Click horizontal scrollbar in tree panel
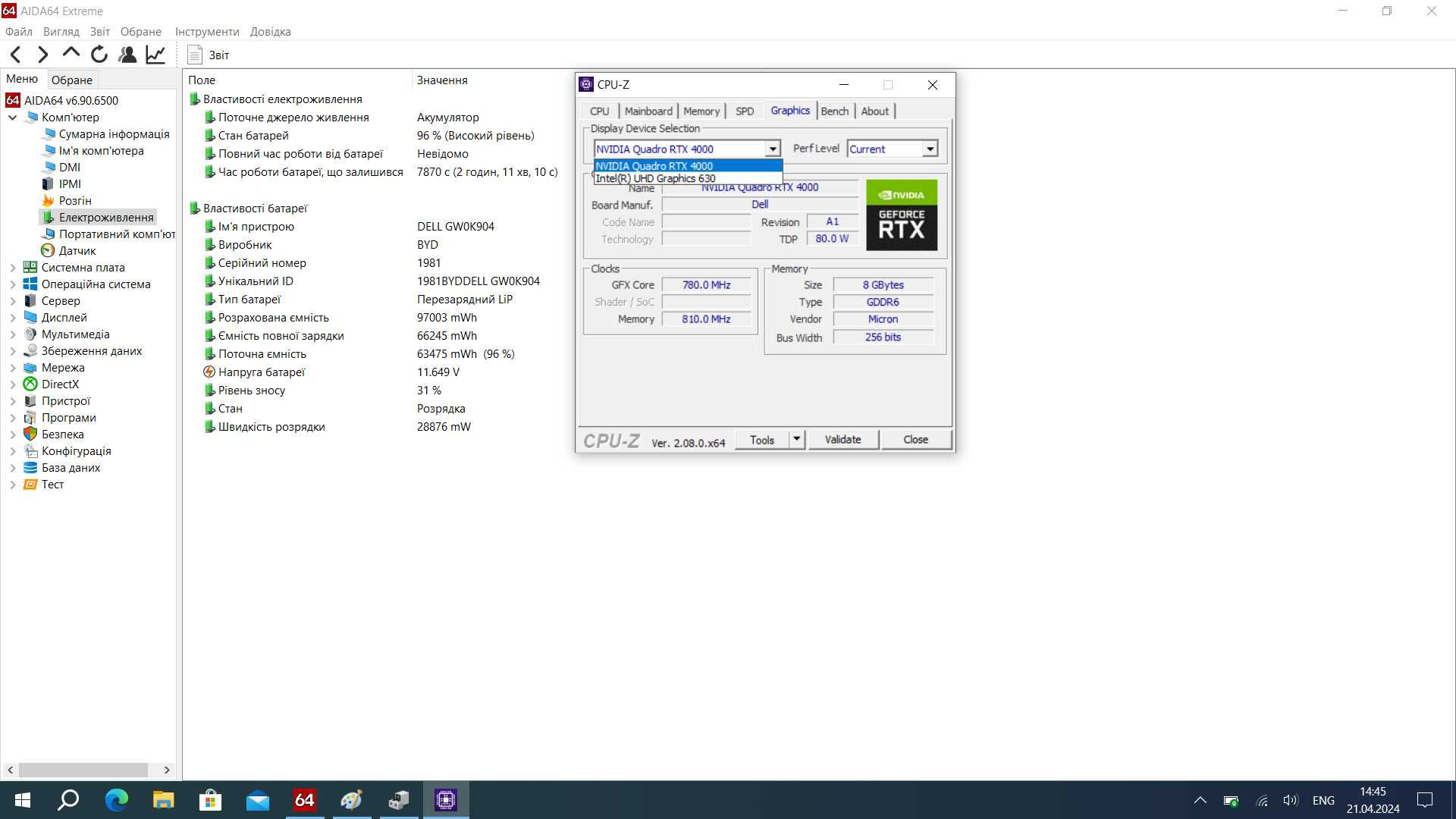This screenshot has height=819, width=1456. pyautogui.click(x=83, y=770)
